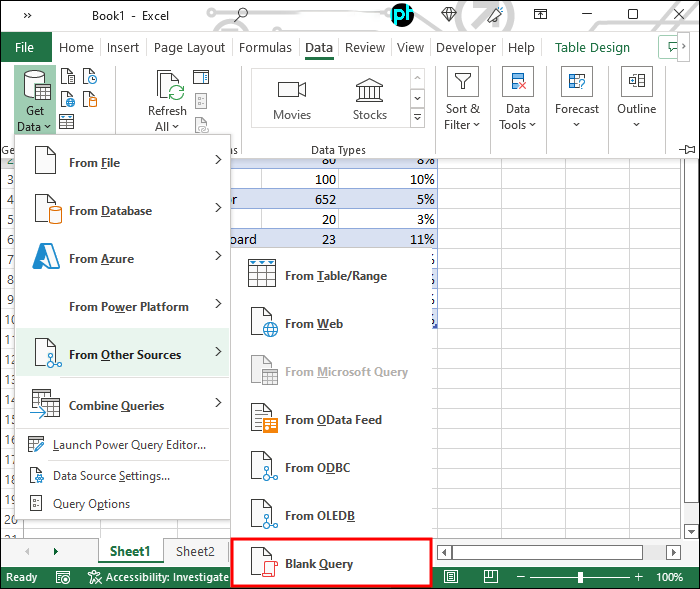Choose From OData Feed option

333,420
